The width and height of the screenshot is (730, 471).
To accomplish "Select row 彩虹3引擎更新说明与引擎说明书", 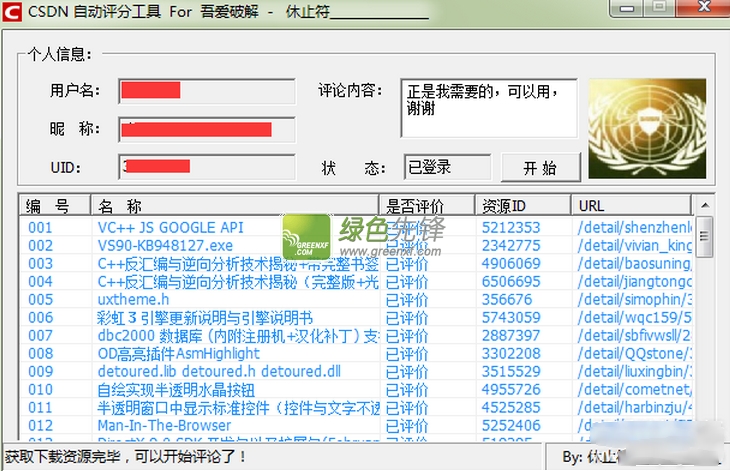I will click(356, 317).
